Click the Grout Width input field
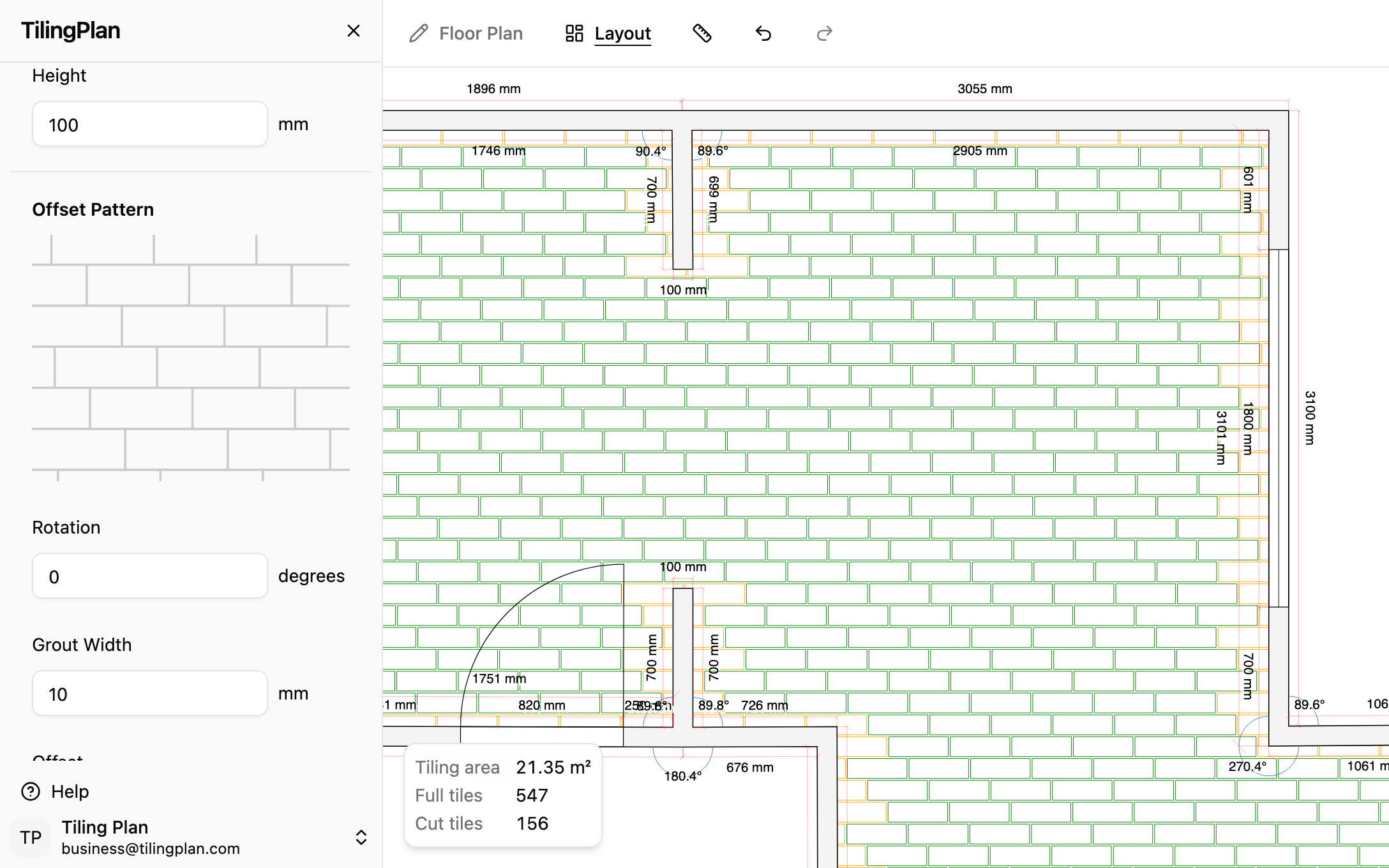The width and height of the screenshot is (1389, 868). tap(150, 694)
